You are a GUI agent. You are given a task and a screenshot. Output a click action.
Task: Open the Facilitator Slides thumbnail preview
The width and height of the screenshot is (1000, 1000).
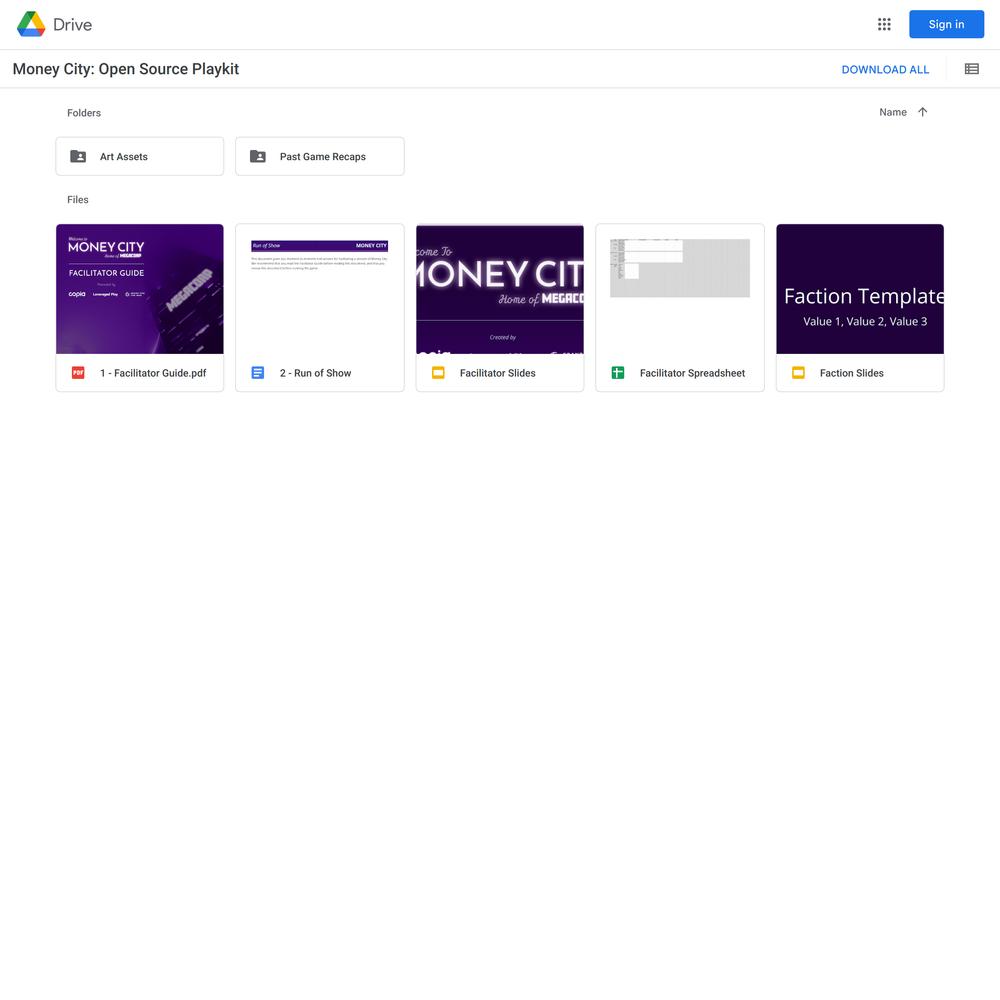pyautogui.click(x=500, y=289)
